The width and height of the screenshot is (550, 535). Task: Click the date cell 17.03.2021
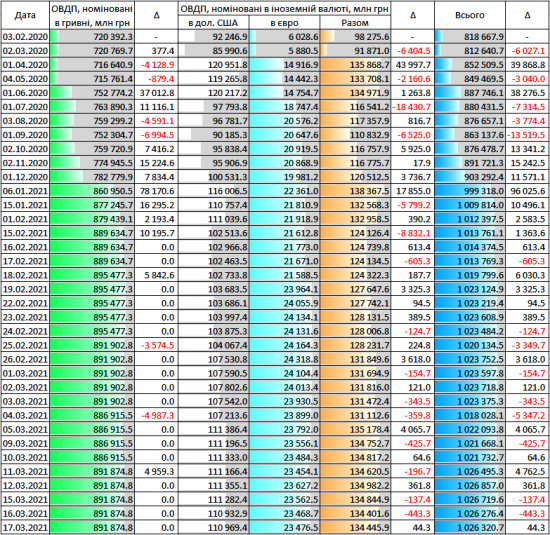tap(25, 528)
